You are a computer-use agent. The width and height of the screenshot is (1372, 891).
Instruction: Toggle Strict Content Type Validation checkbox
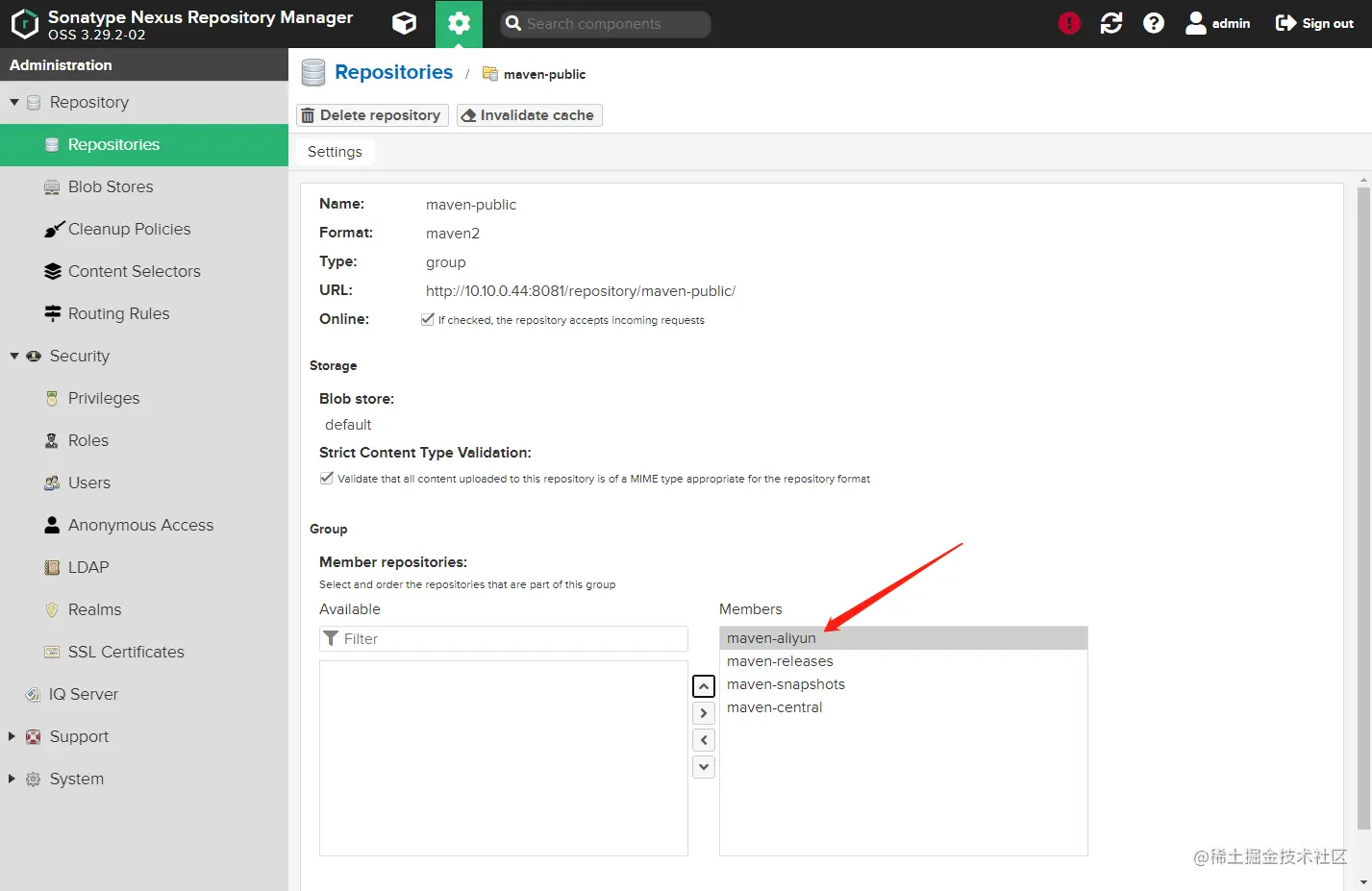pyautogui.click(x=327, y=478)
